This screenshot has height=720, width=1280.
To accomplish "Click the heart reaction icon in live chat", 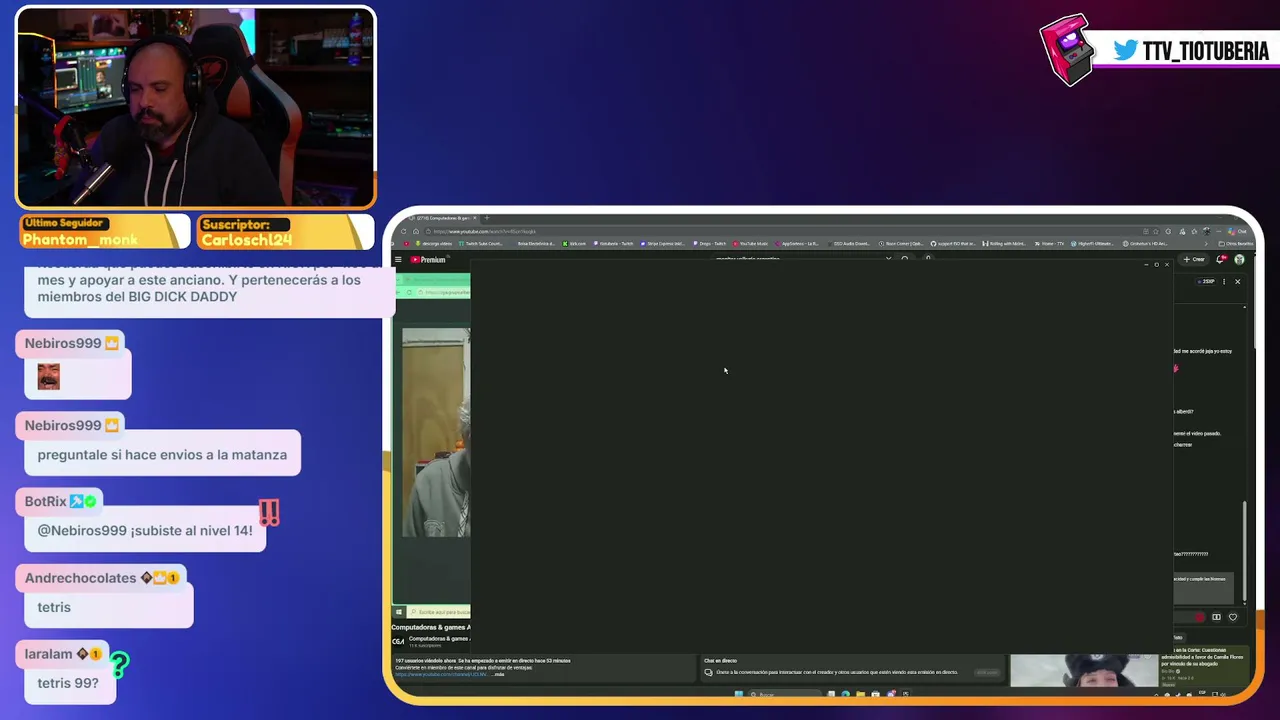I will [1233, 617].
